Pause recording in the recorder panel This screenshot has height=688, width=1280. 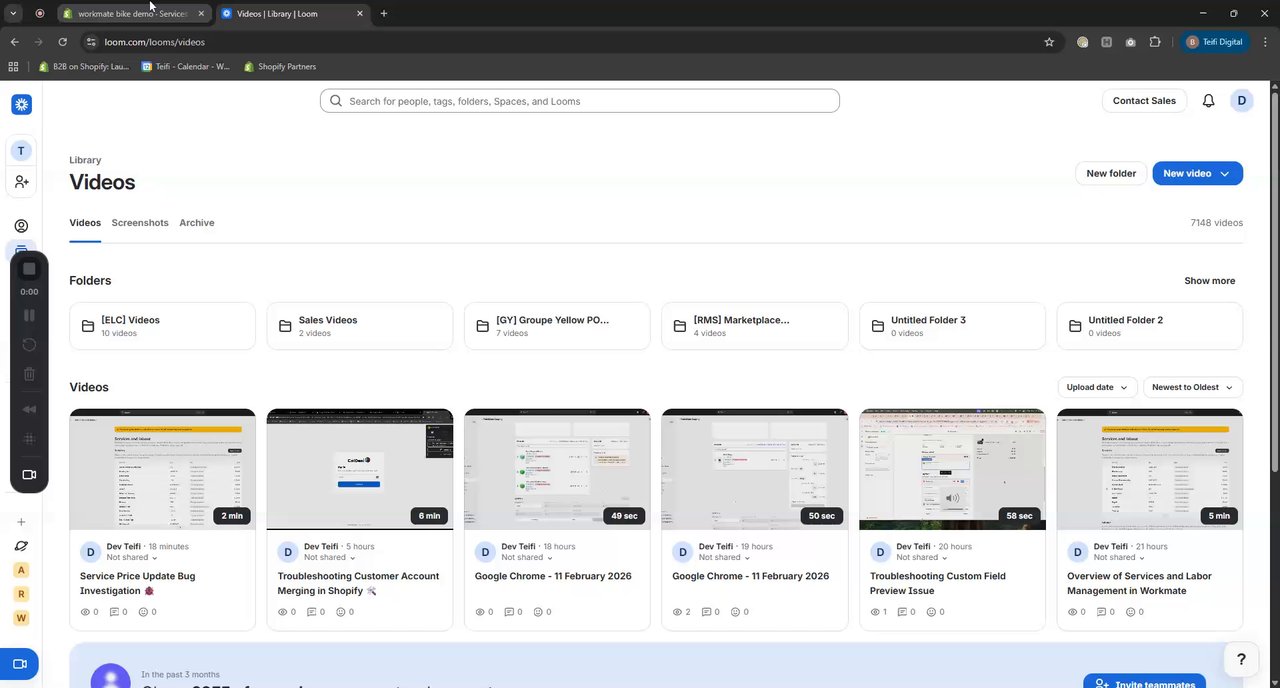29,315
